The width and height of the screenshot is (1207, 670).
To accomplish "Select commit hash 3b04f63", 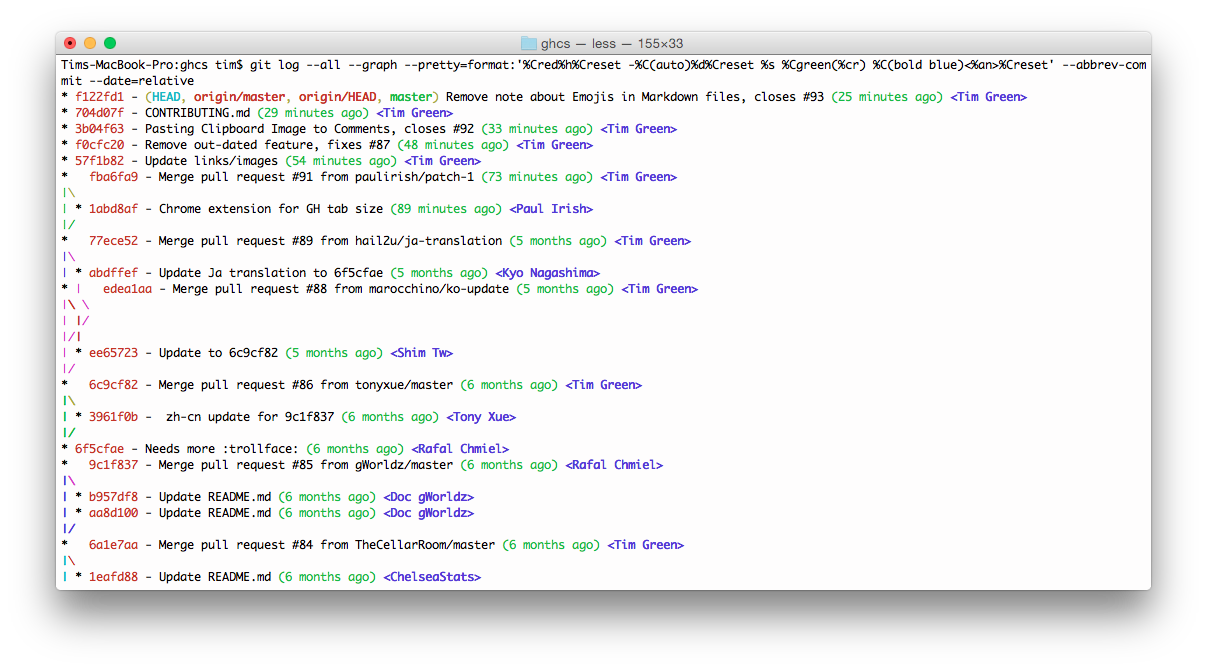I will [x=99, y=129].
